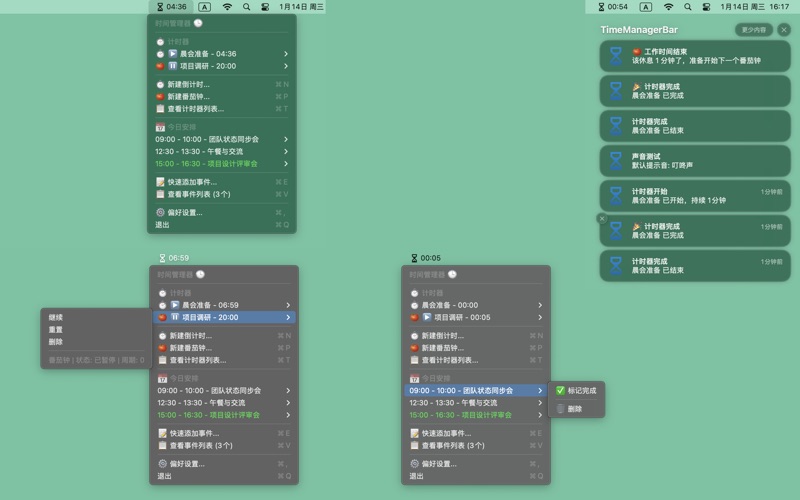Open the 计时器开始 notification

click(695, 195)
